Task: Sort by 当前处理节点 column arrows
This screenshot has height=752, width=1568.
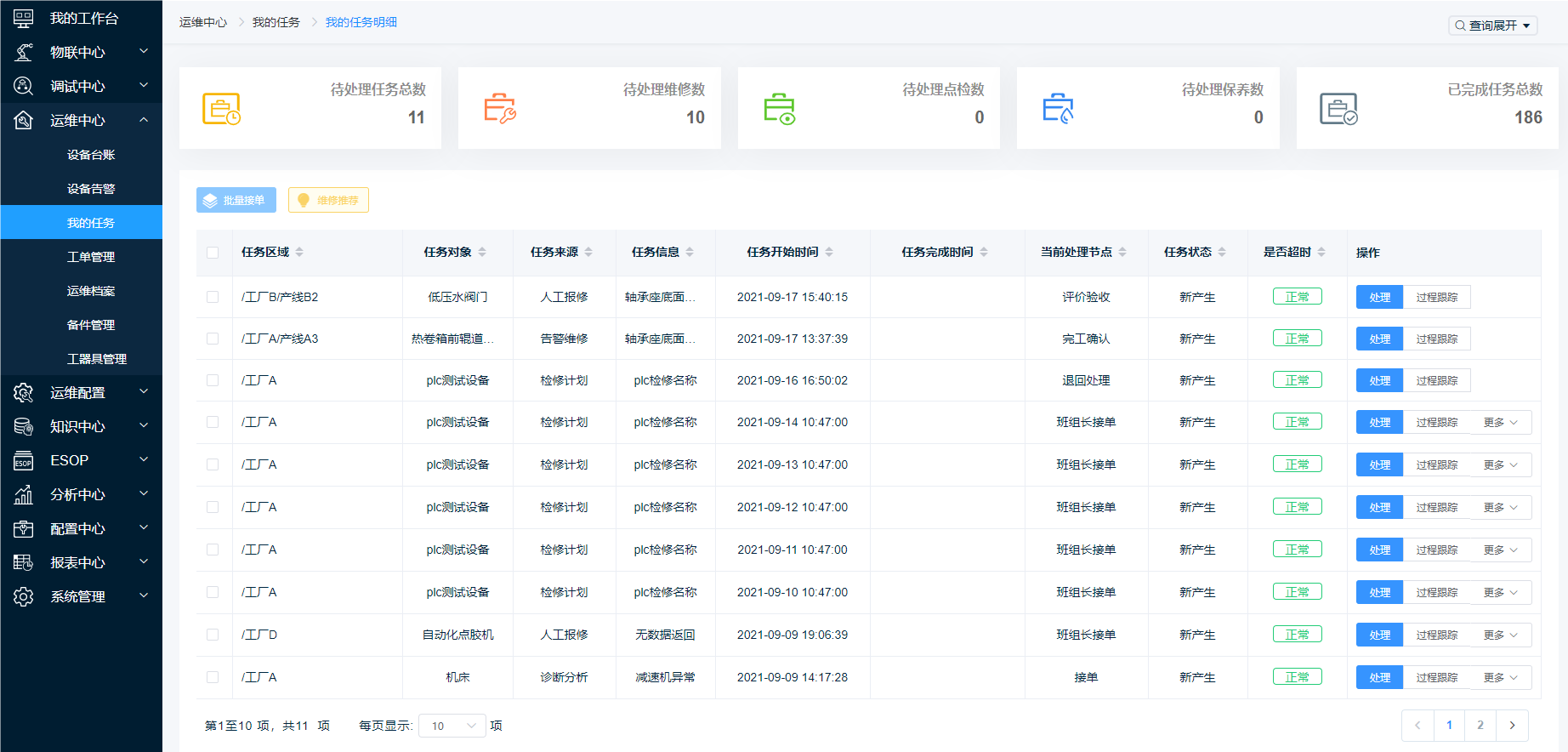Action: 1122,252
